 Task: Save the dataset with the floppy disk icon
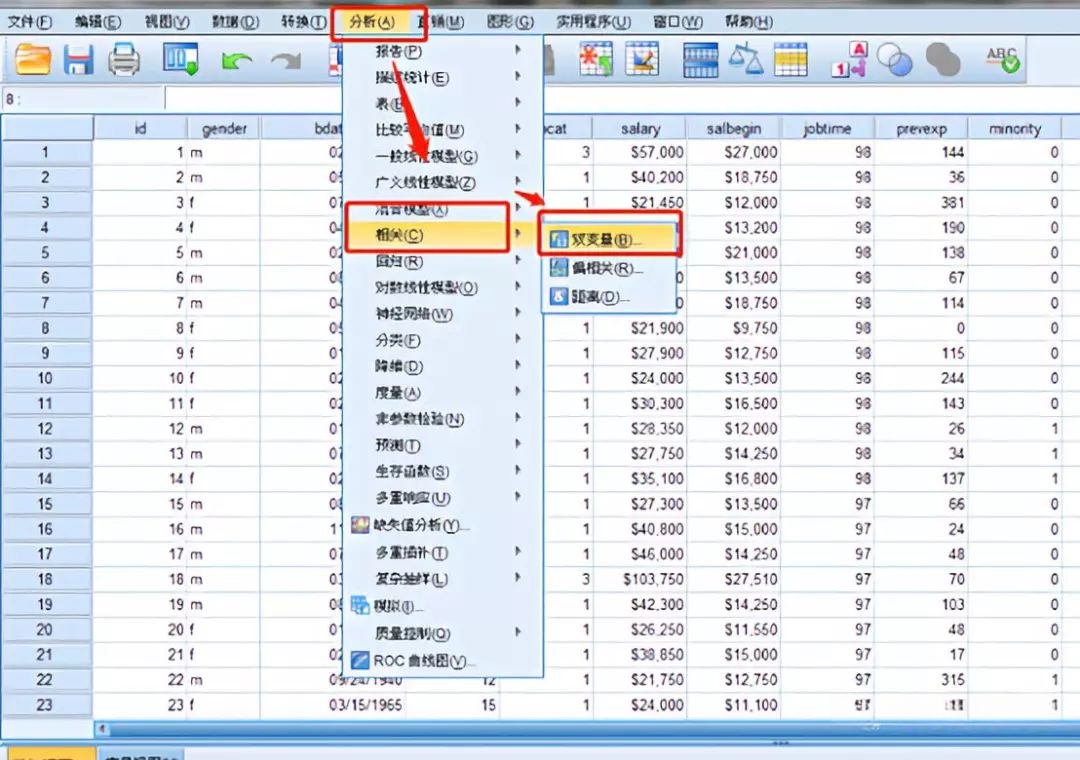click(x=79, y=59)
